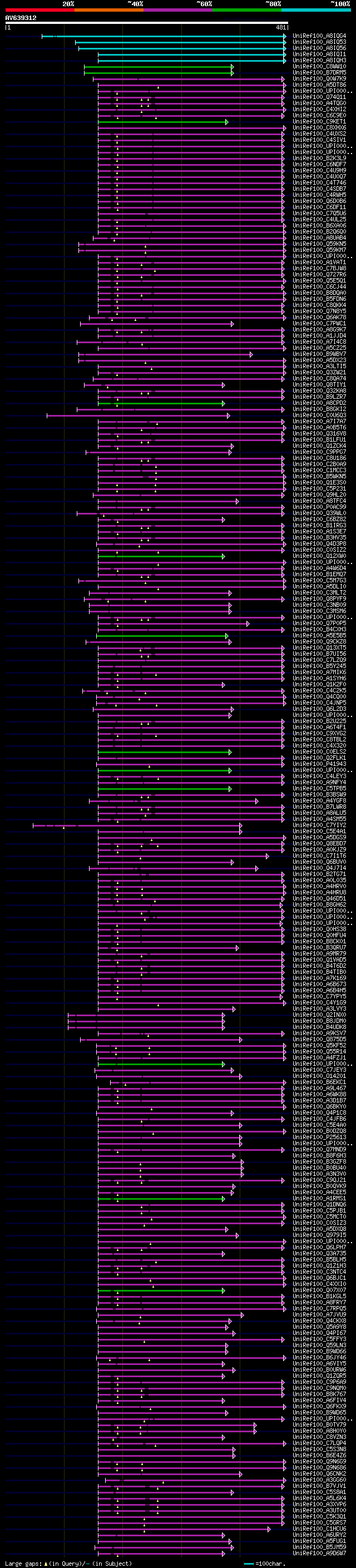Select the UniRef100_B2TG71 label
Screen dimensions: 356x1568
319,874
